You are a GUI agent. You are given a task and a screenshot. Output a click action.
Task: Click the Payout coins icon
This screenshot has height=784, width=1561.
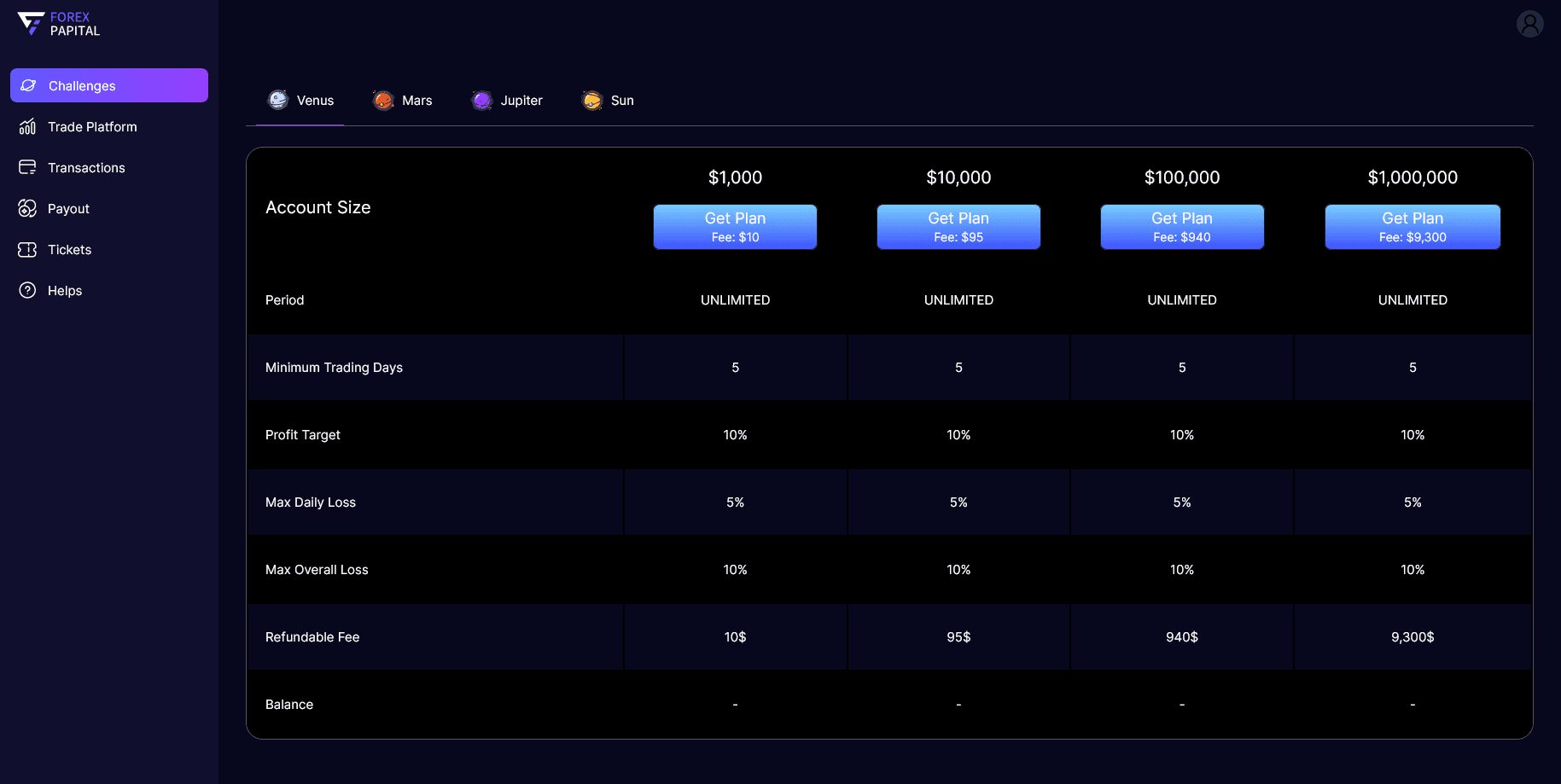pos(27,208)
